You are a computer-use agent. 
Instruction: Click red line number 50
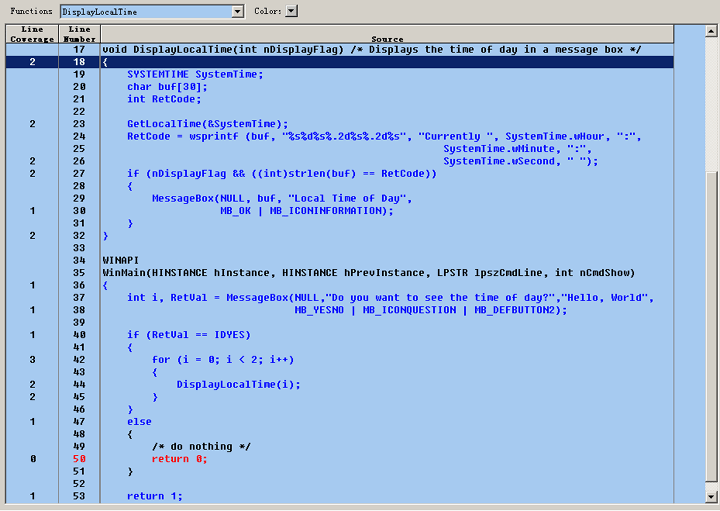point(79,459)
